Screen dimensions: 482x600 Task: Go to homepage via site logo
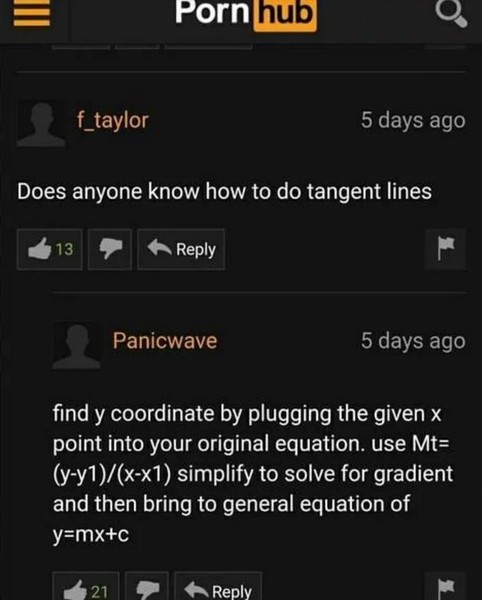(x=246, y=13)
